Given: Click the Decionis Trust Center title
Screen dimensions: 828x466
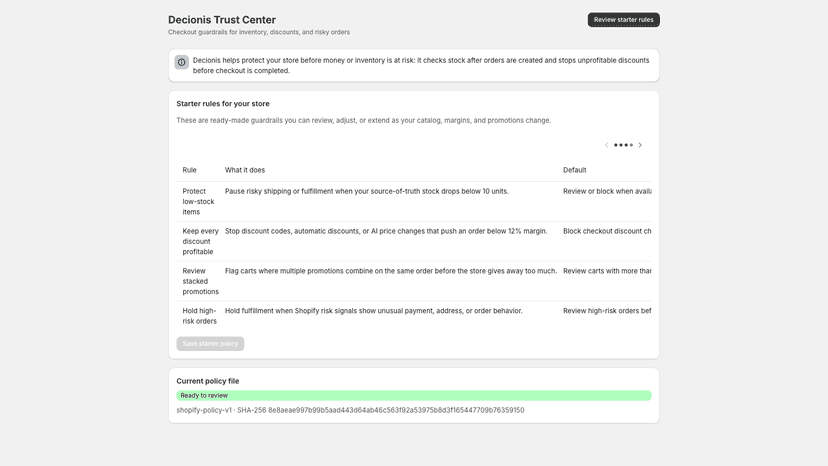Looking at the screenshot, I should 222,20.
